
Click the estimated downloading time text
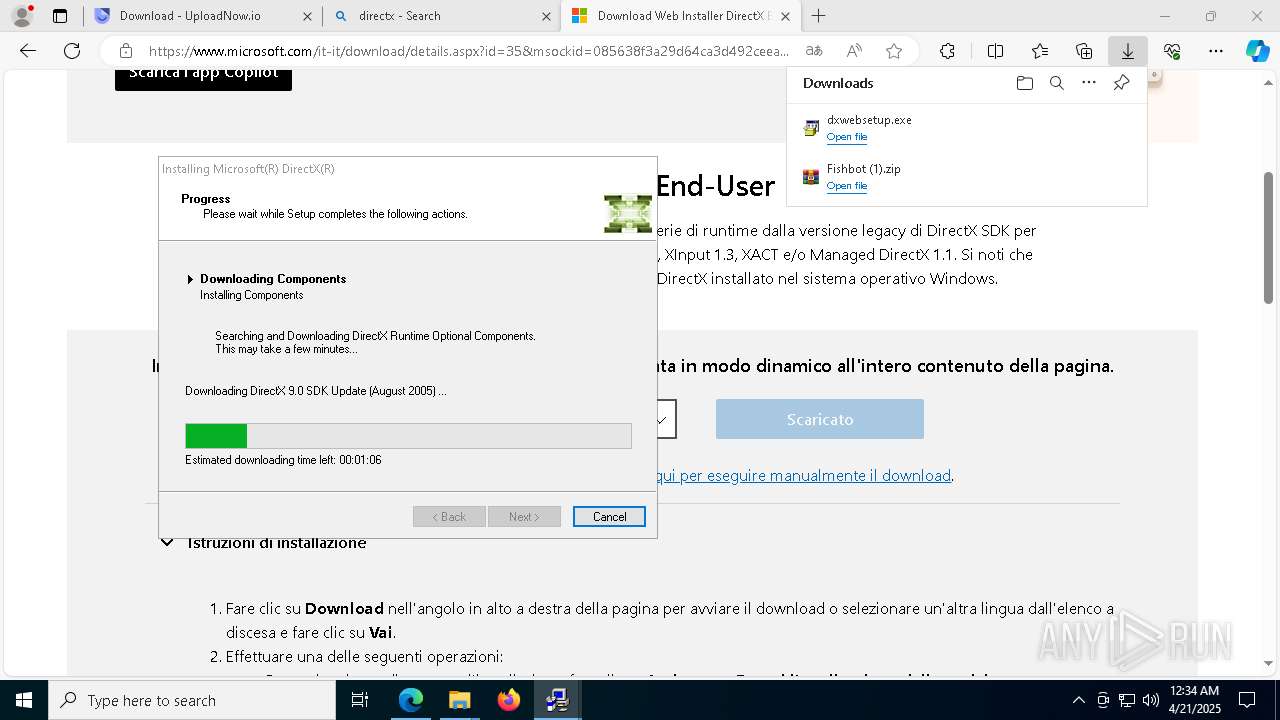coord(283,460)
